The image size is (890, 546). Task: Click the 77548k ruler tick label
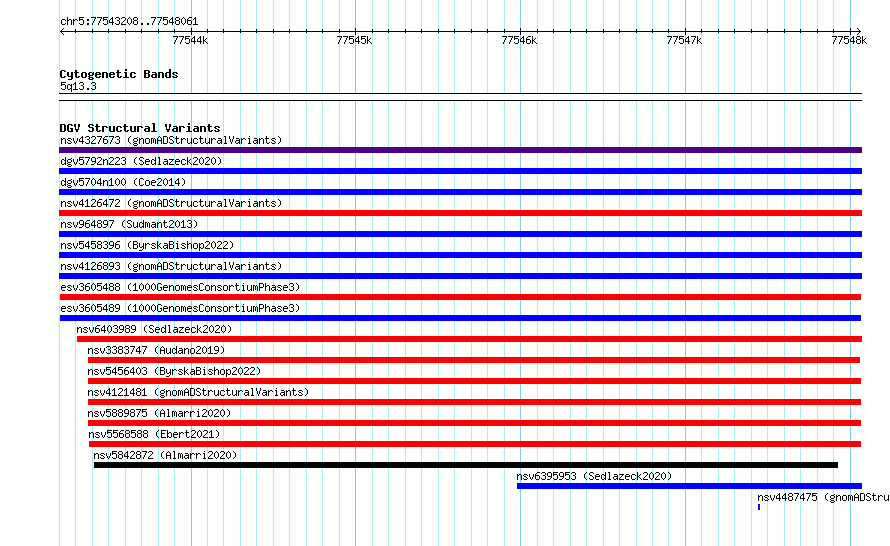(849, 40)
